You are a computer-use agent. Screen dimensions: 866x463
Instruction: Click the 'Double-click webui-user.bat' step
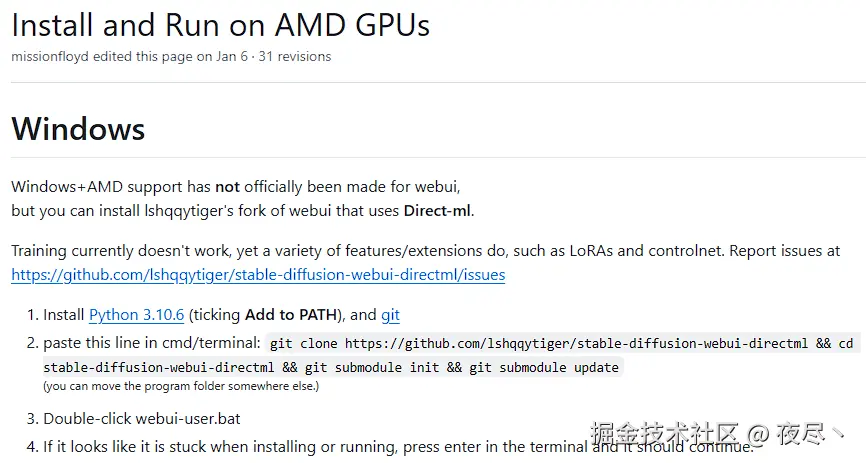[x=141, y=418]
